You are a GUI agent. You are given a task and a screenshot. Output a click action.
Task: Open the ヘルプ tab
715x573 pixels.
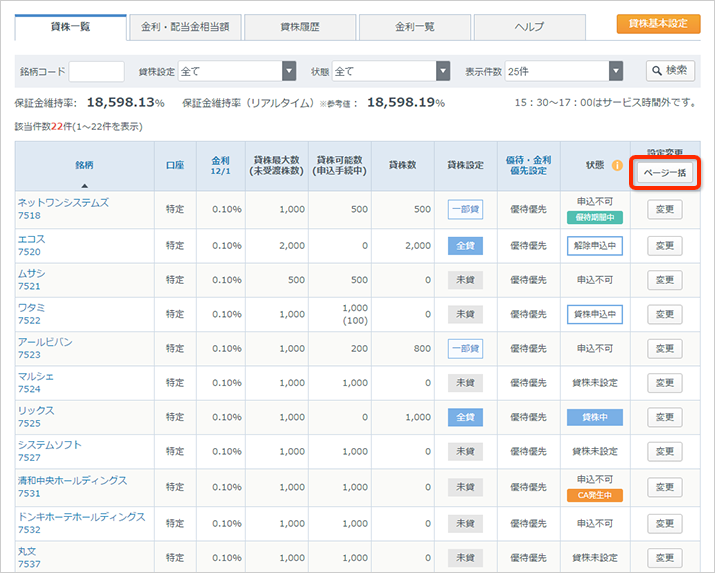(529, 27)
